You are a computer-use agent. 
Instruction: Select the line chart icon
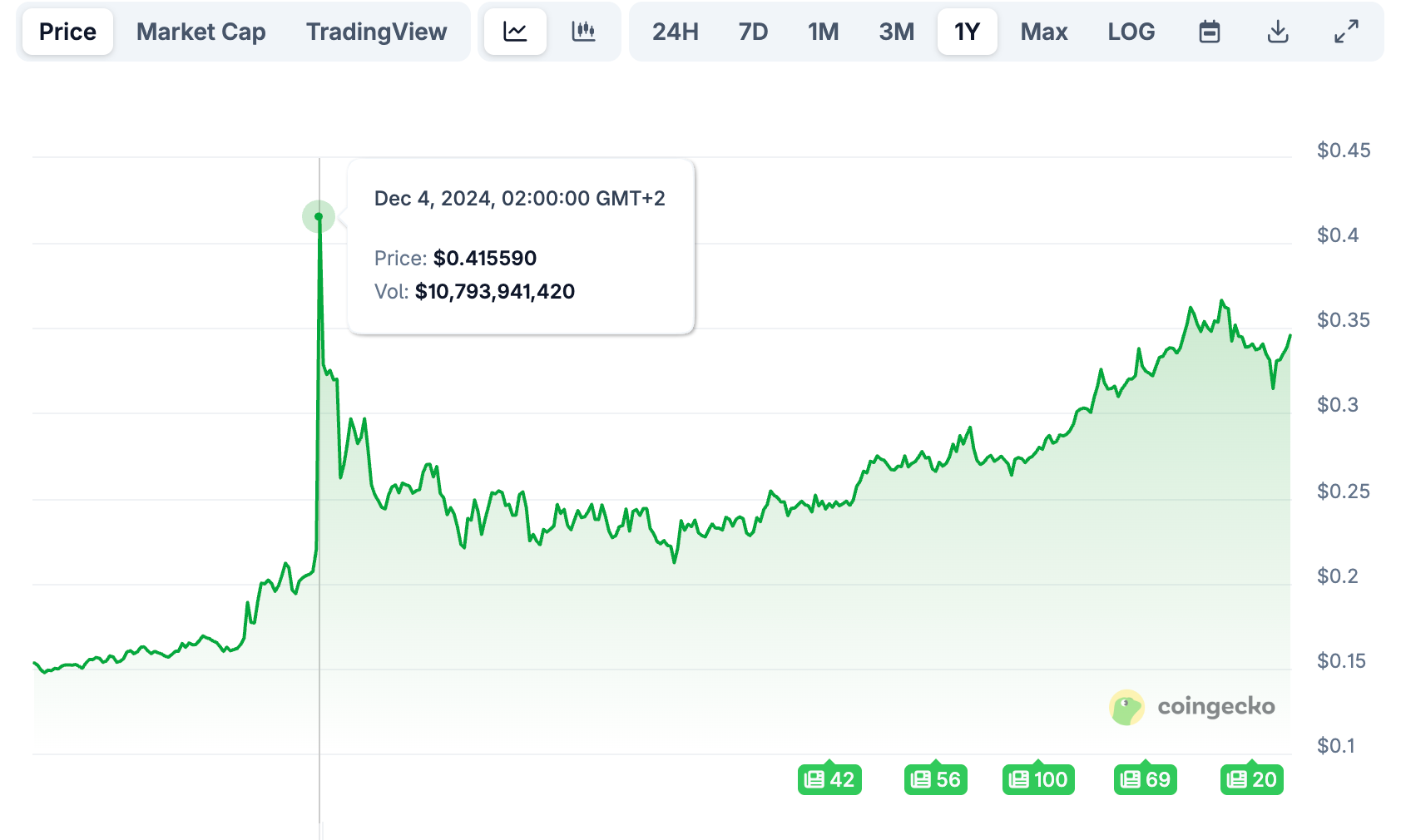pos(514,32)
